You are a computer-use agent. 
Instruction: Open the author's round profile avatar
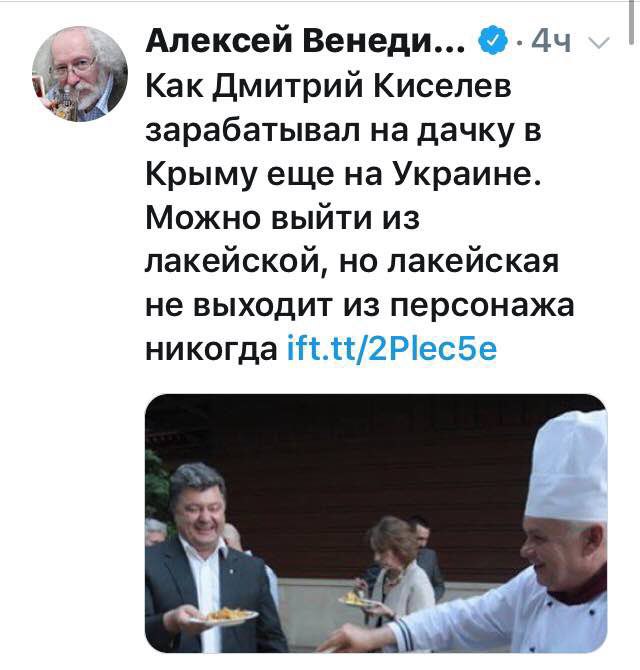click(x=80, y=74)
